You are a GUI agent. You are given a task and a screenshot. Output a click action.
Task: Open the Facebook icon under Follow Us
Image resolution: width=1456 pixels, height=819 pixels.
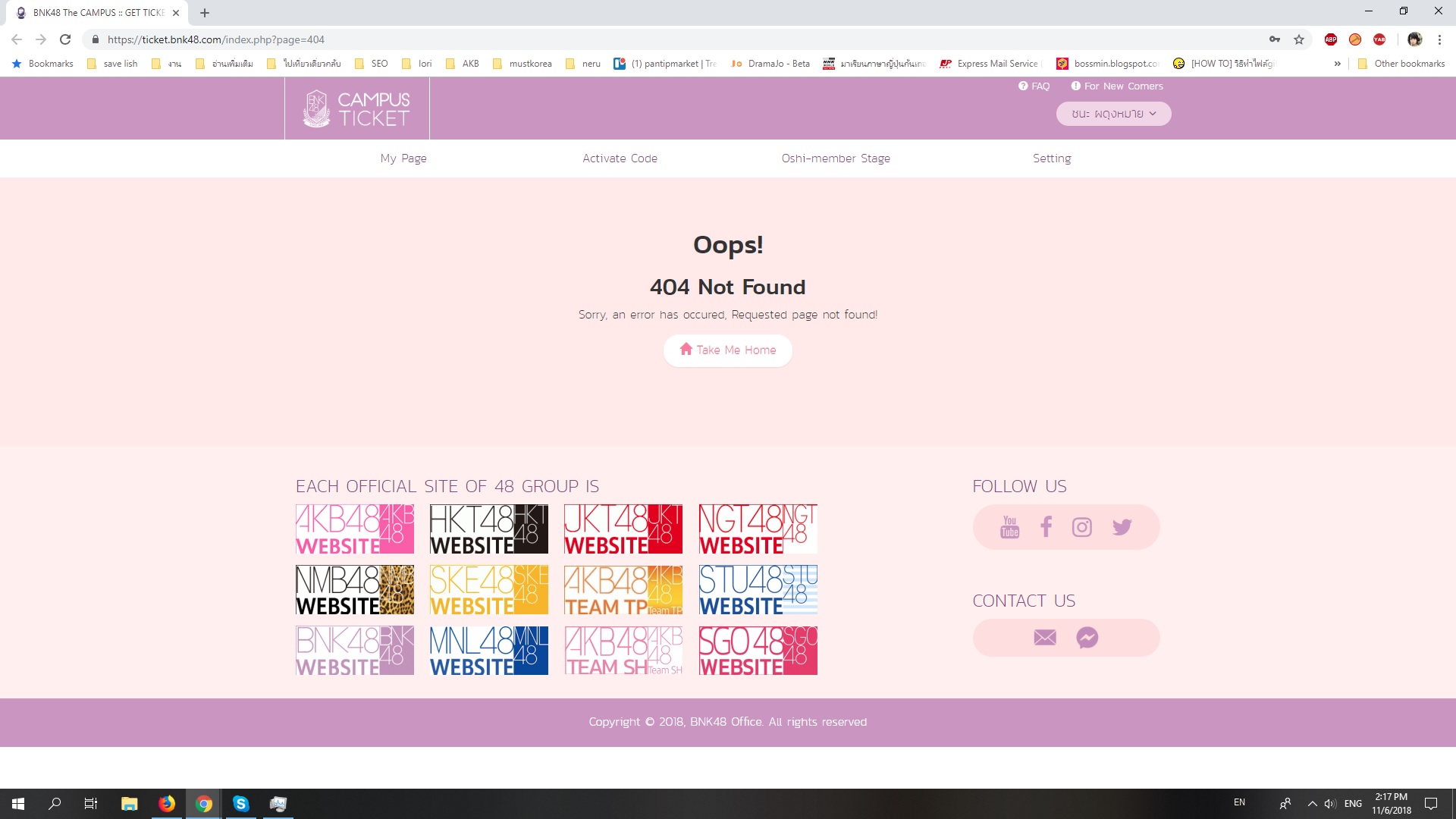pyautogui.click(x=1046, y=526)
